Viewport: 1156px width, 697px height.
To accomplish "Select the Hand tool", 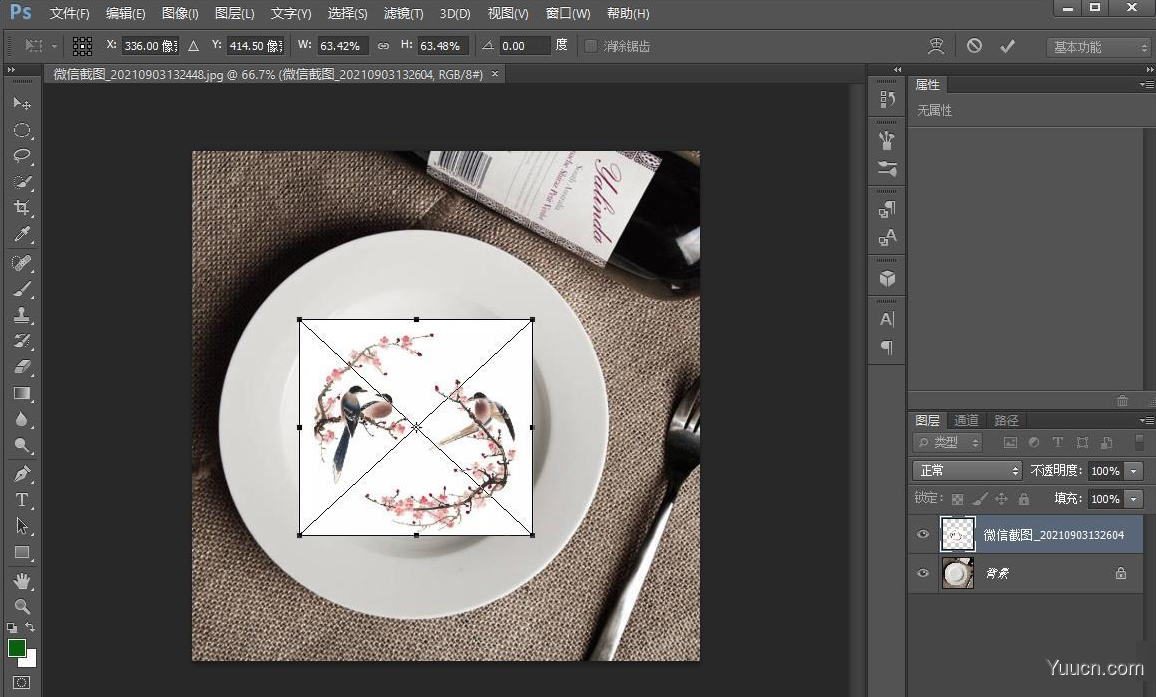I will pyautogui.click(x=21, y=580).
